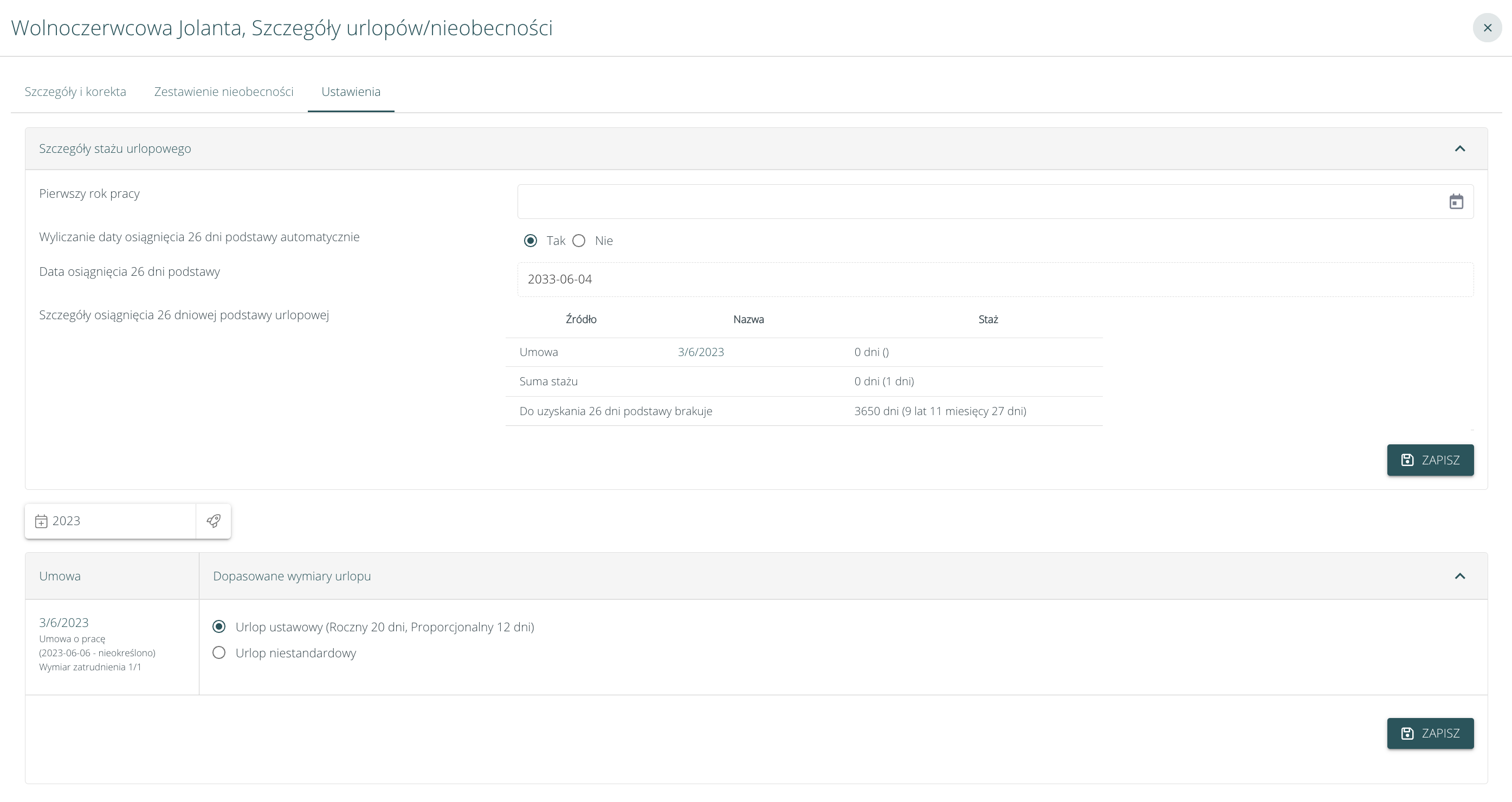The image size is (1512, 802).
Task: Switch to Zestawienie nieobecności tab
Action: coord(224,92)
